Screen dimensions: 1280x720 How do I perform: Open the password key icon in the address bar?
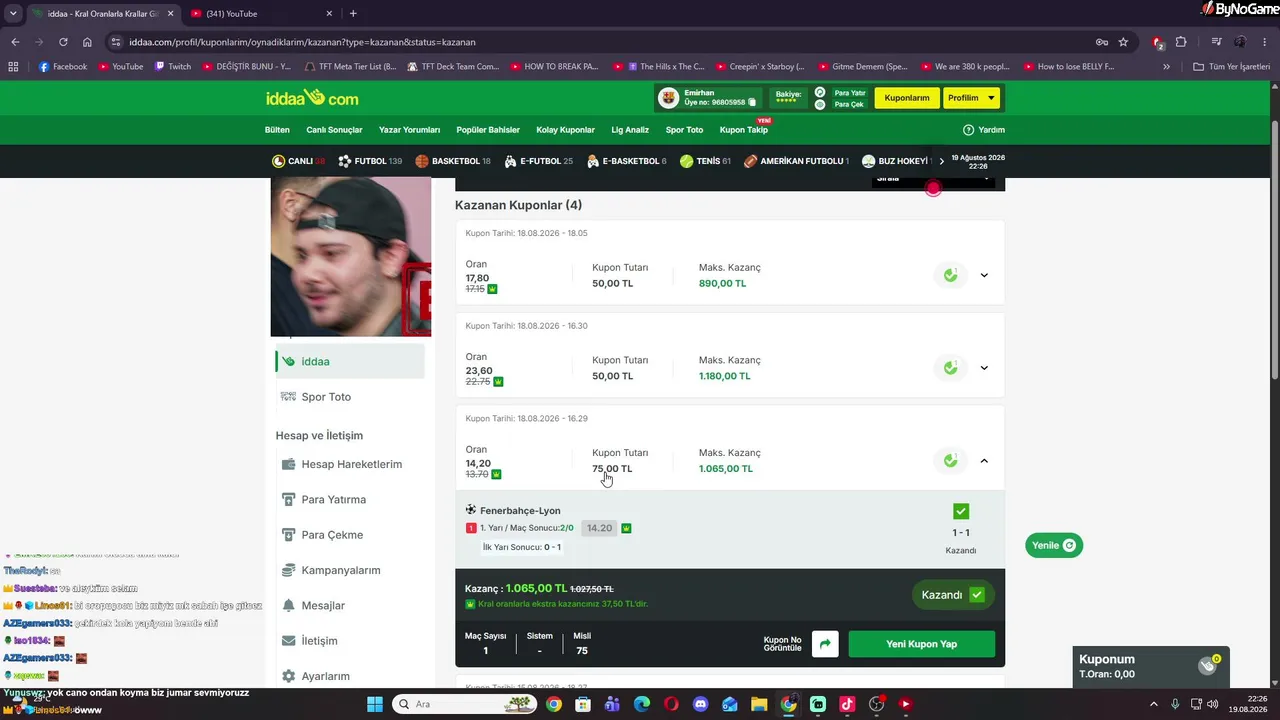pos(1101,42)
